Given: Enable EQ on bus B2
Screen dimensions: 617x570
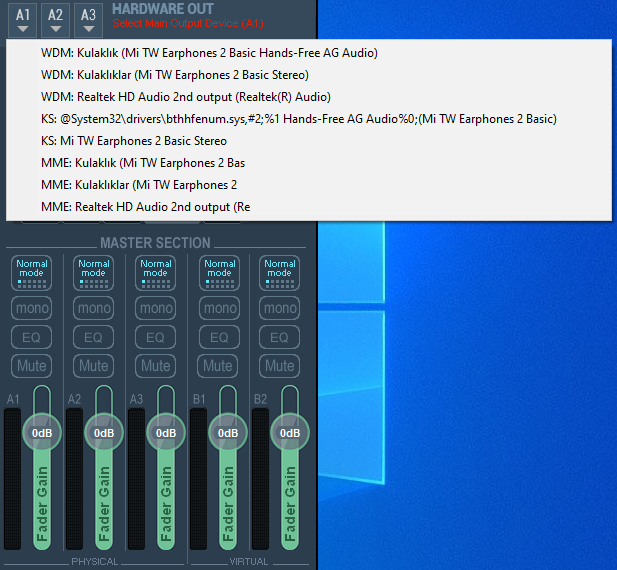Looking at the screenshot, I should pos(279,337).
